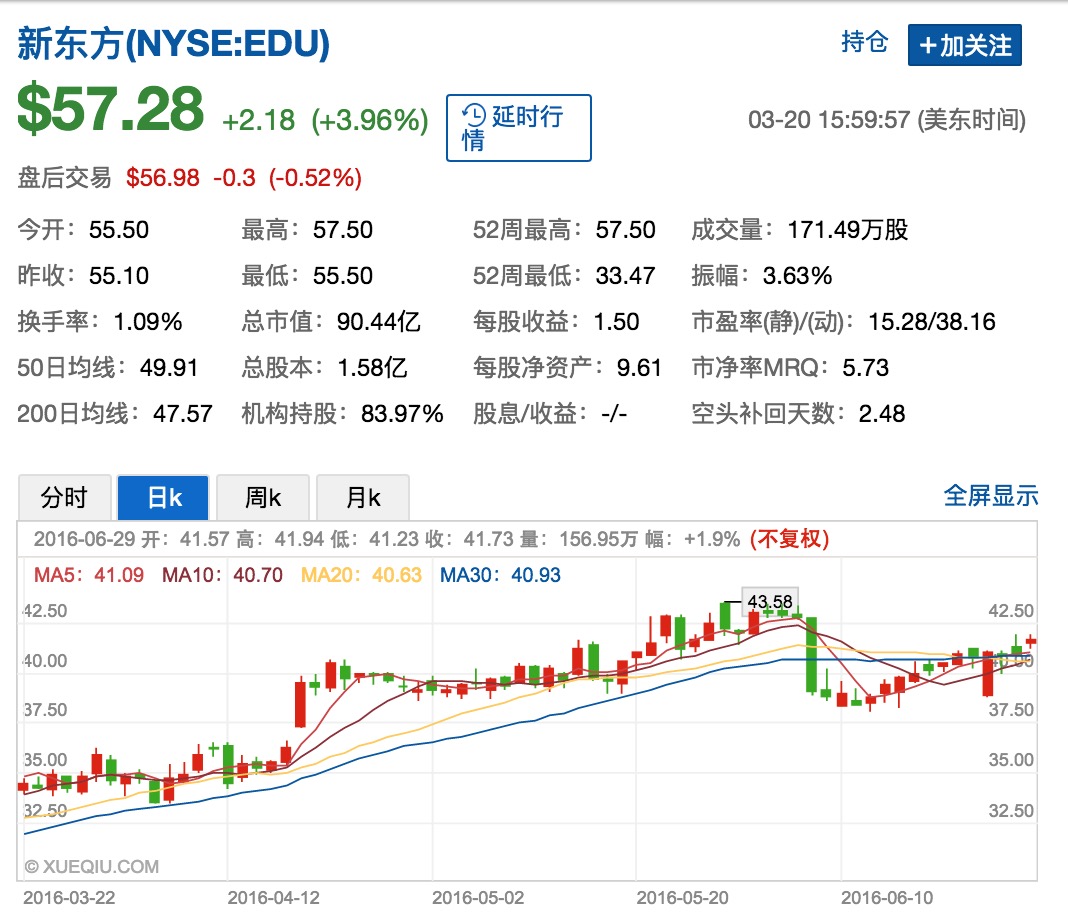This screenshot has height=916, width=1068.
Task: Click the 新东方(NYSE:EDU) stock title
Action: point(174,43)
